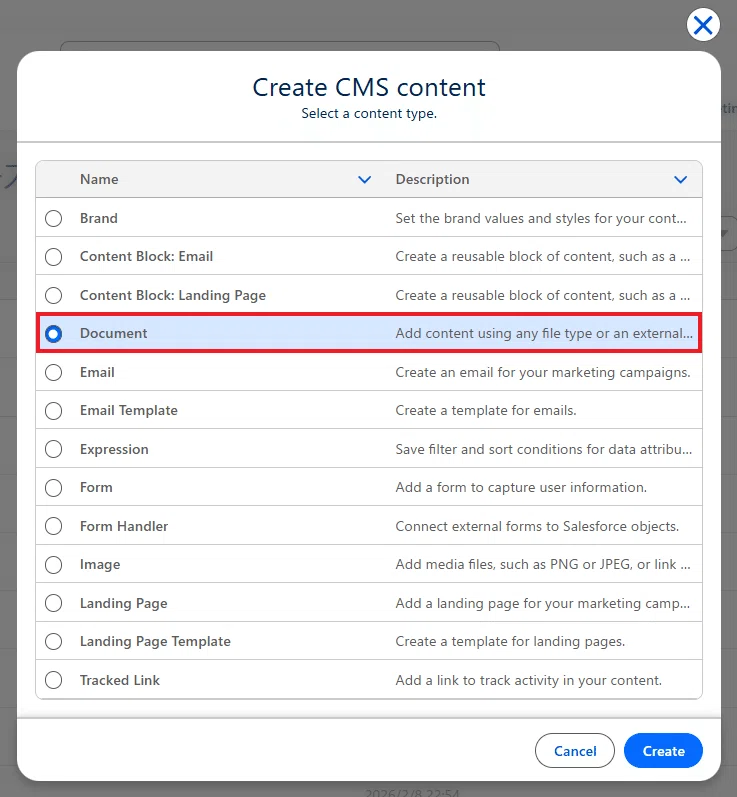Open the Name column sort chevron
Image resolution: width=737 pixels, height=797 pixels.
[x=364, y=179]
